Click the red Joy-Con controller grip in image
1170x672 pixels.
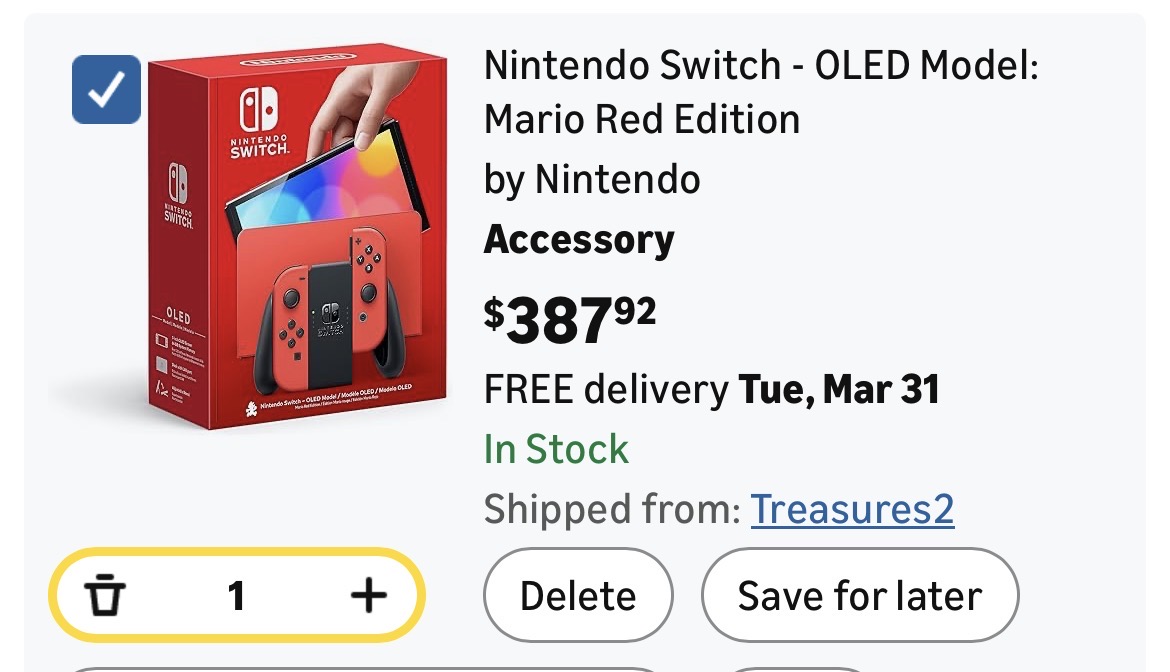coord(331,310)
